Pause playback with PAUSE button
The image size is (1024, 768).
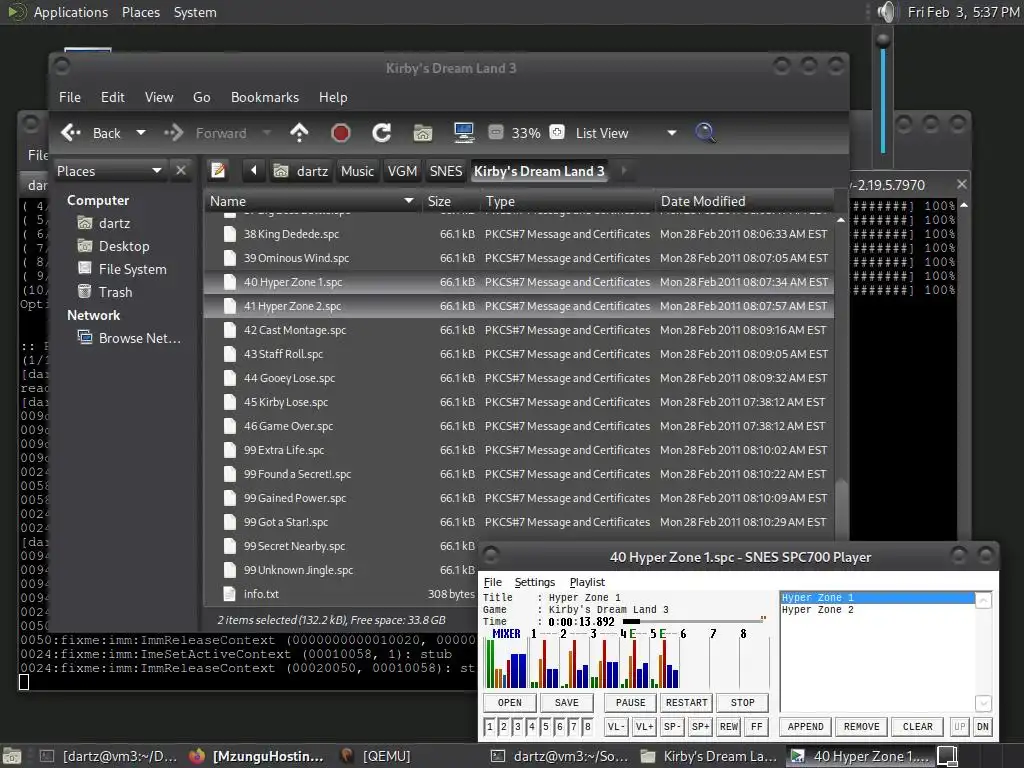click(x=630, y=703)
